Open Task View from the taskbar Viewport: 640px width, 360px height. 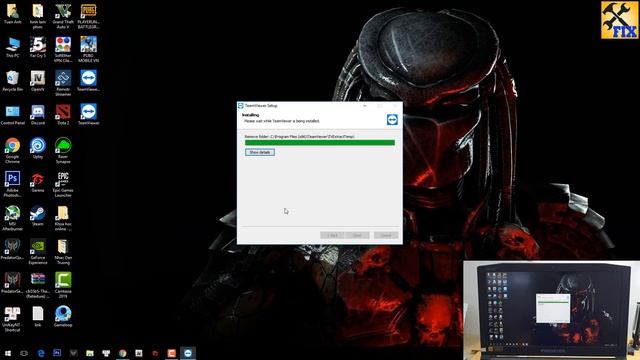pos(24,353)
